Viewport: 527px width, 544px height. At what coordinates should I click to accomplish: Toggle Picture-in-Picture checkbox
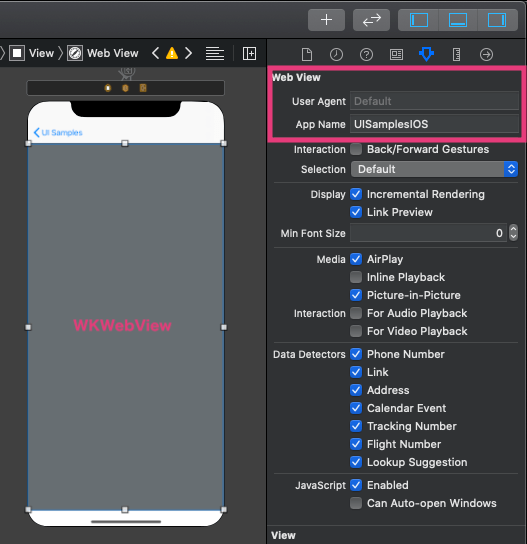coord(356,295)
